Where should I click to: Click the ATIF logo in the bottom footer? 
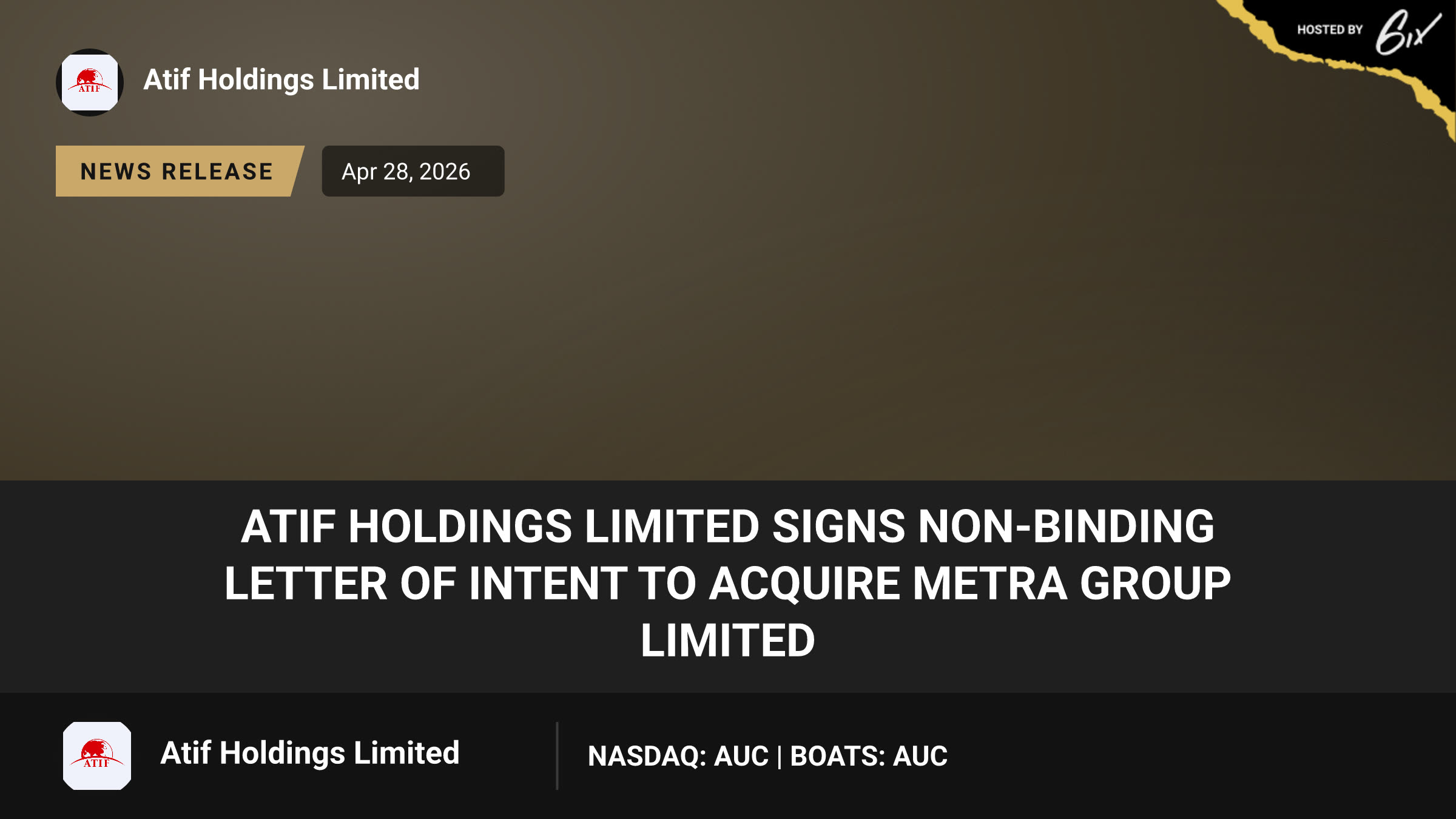coord(97,756)
